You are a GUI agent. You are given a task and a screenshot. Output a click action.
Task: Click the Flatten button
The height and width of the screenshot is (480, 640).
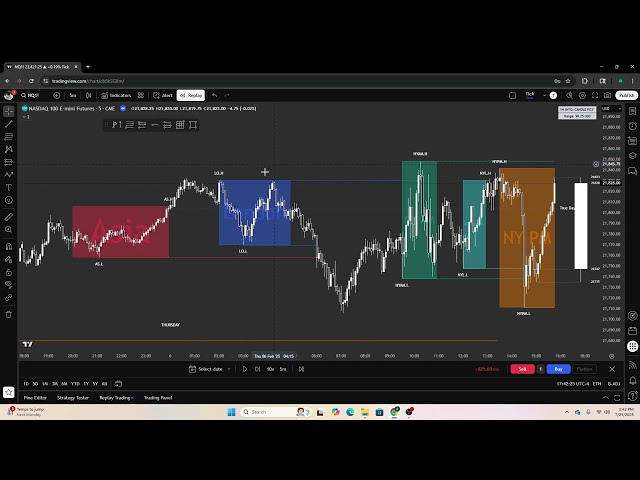point(584,369)
